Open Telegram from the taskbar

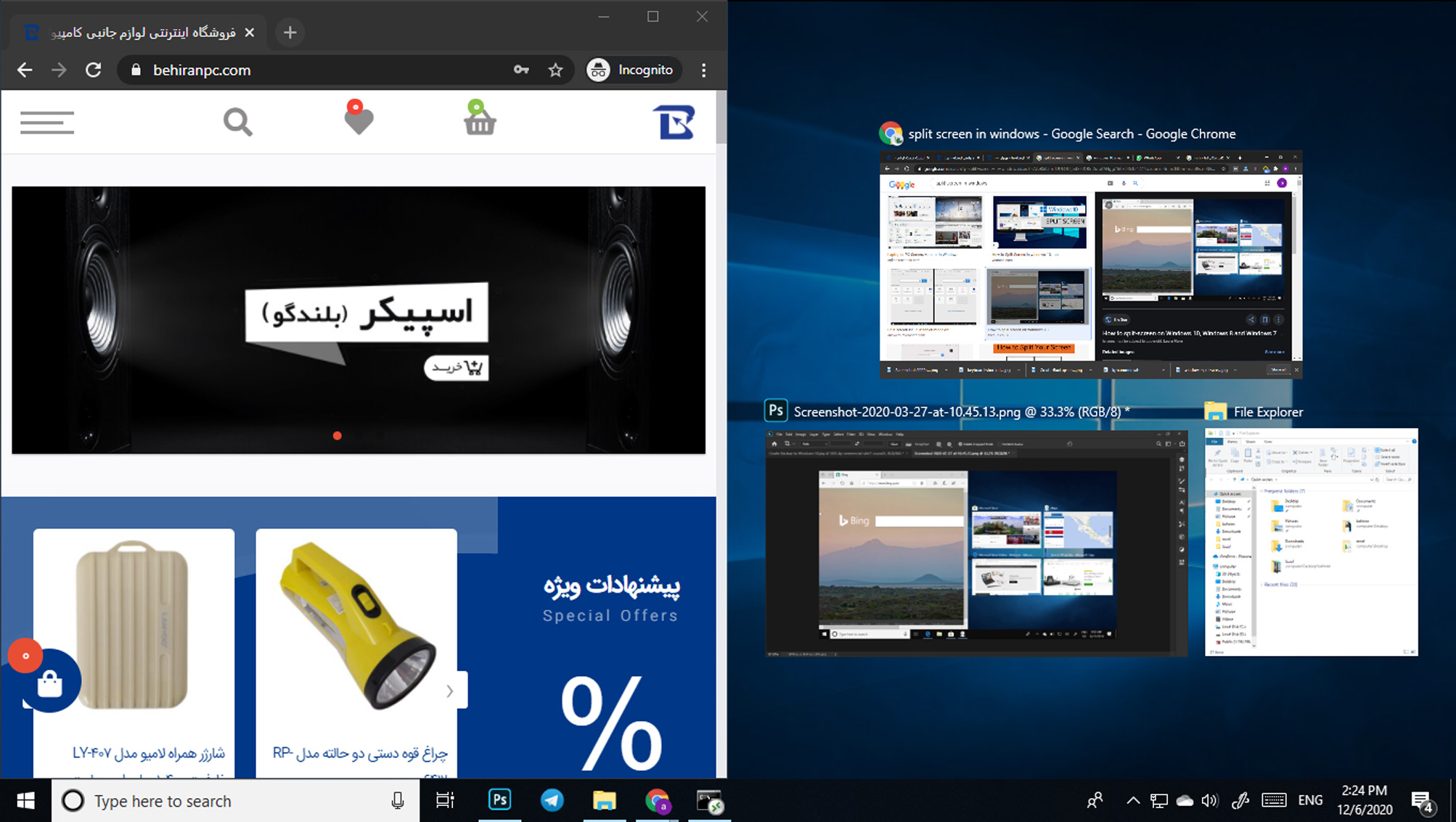tap(552, 800)
